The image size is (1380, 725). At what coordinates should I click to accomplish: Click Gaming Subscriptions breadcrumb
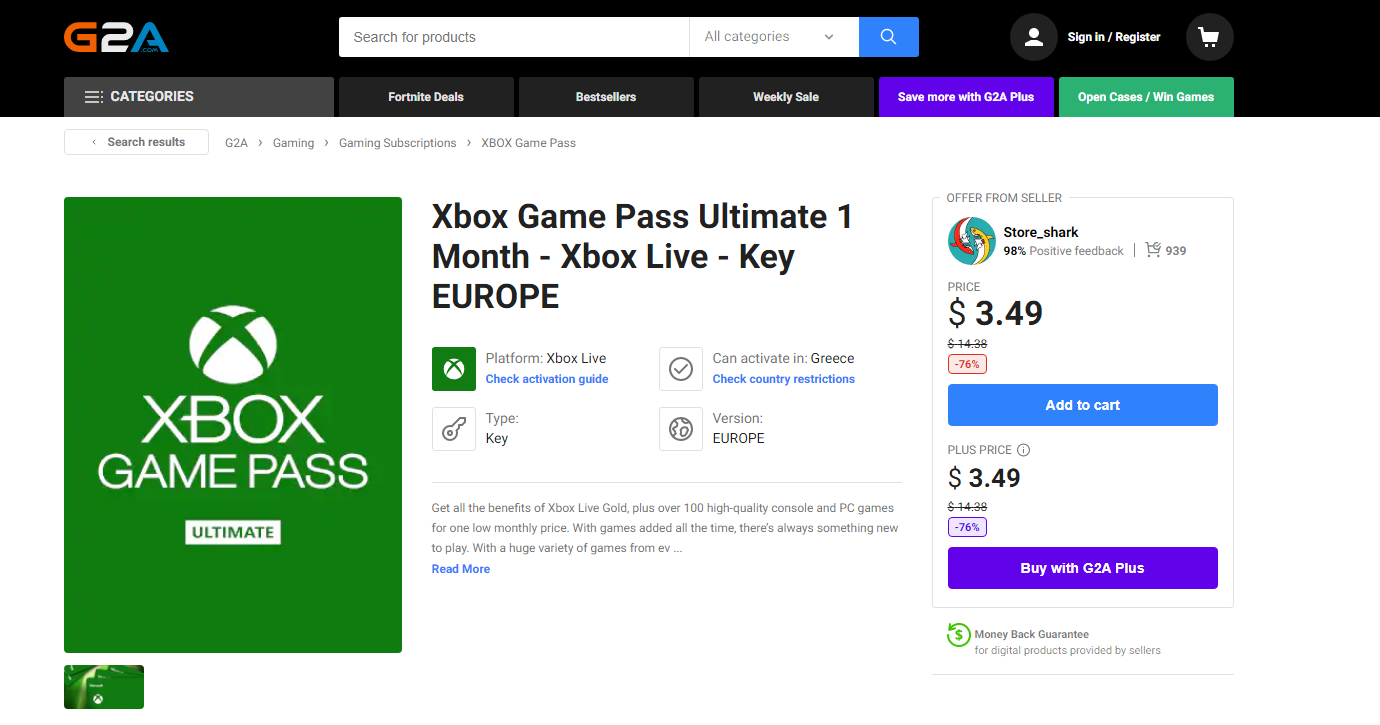(x=398, y=143)
